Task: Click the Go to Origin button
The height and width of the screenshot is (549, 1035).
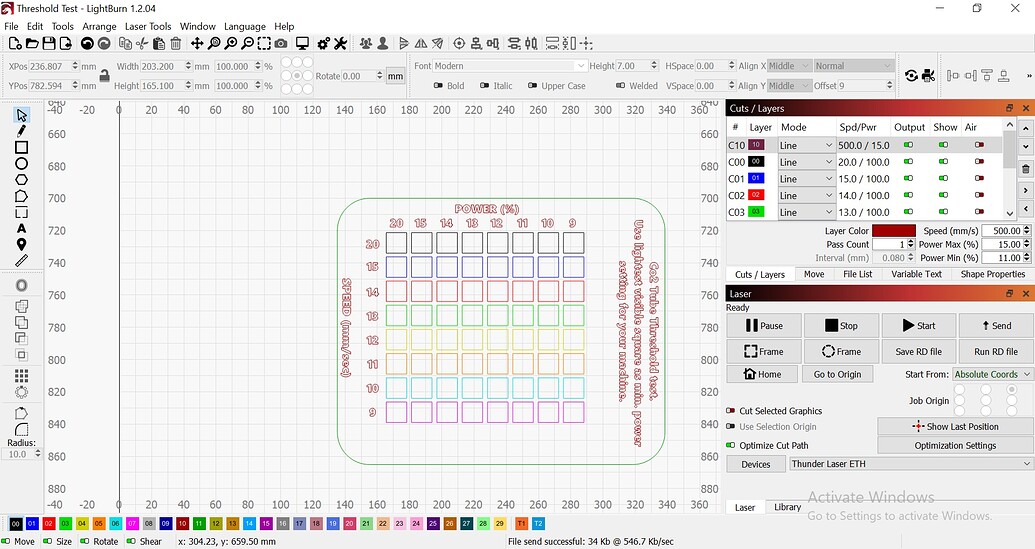Action: point(837,374)
